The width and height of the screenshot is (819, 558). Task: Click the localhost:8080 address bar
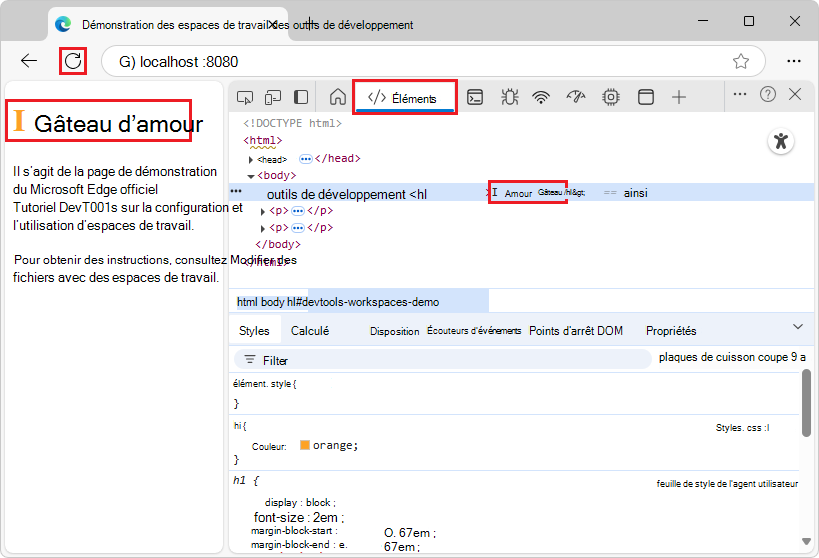click(433, 61)
